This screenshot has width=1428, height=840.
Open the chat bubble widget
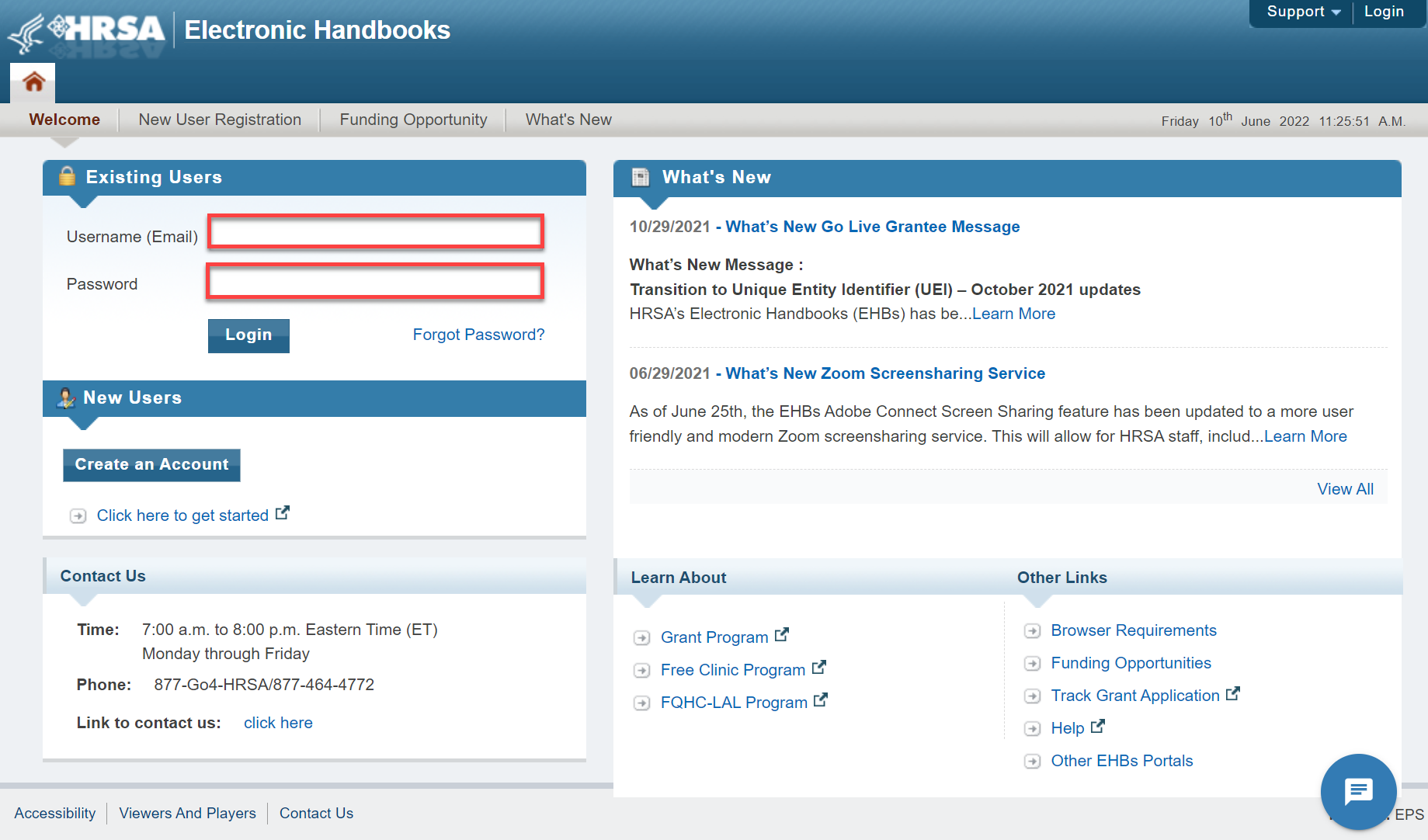click(1358, 791)
